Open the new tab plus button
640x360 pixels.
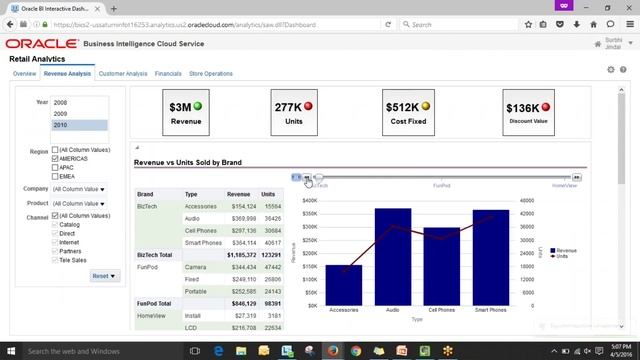click(114, 9)
